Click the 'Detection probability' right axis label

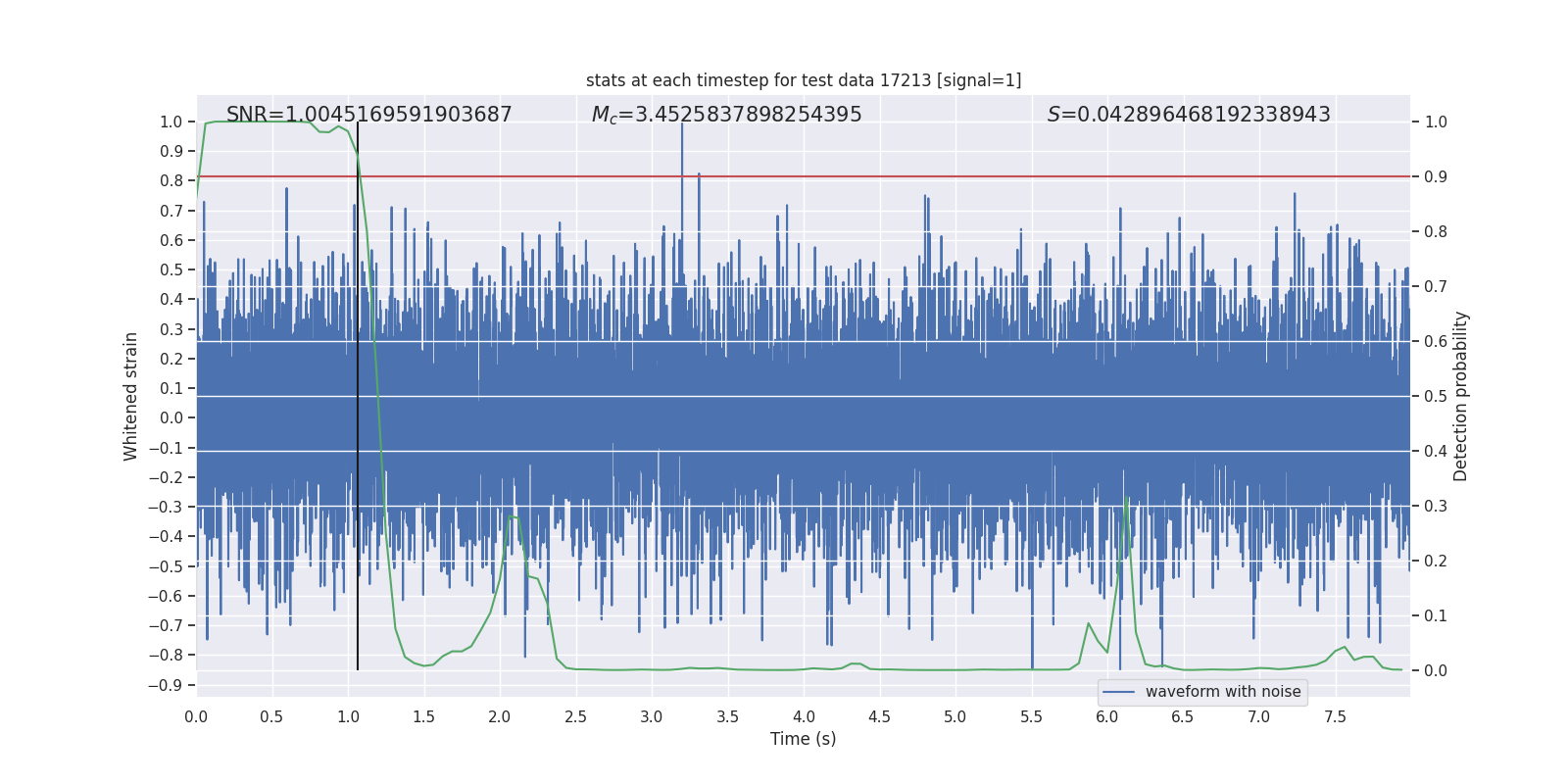pos(1460,396)
